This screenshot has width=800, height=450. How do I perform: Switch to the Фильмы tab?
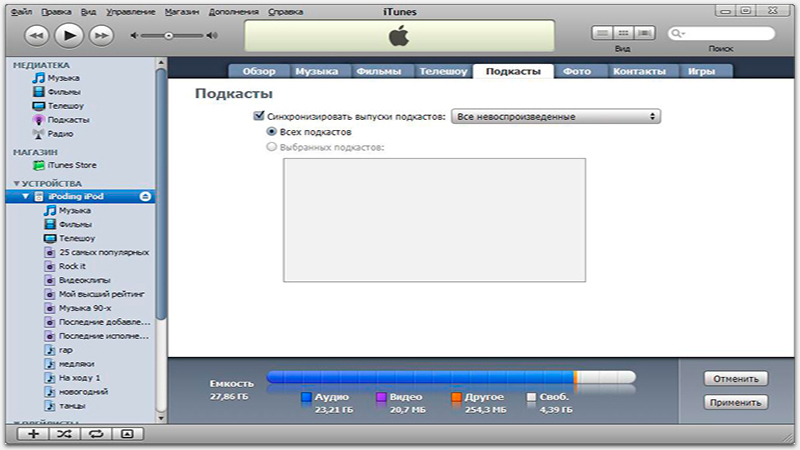(379, 71)
